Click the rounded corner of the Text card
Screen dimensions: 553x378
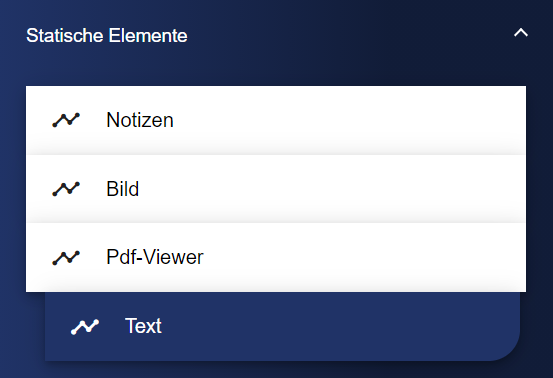[506, 347]
